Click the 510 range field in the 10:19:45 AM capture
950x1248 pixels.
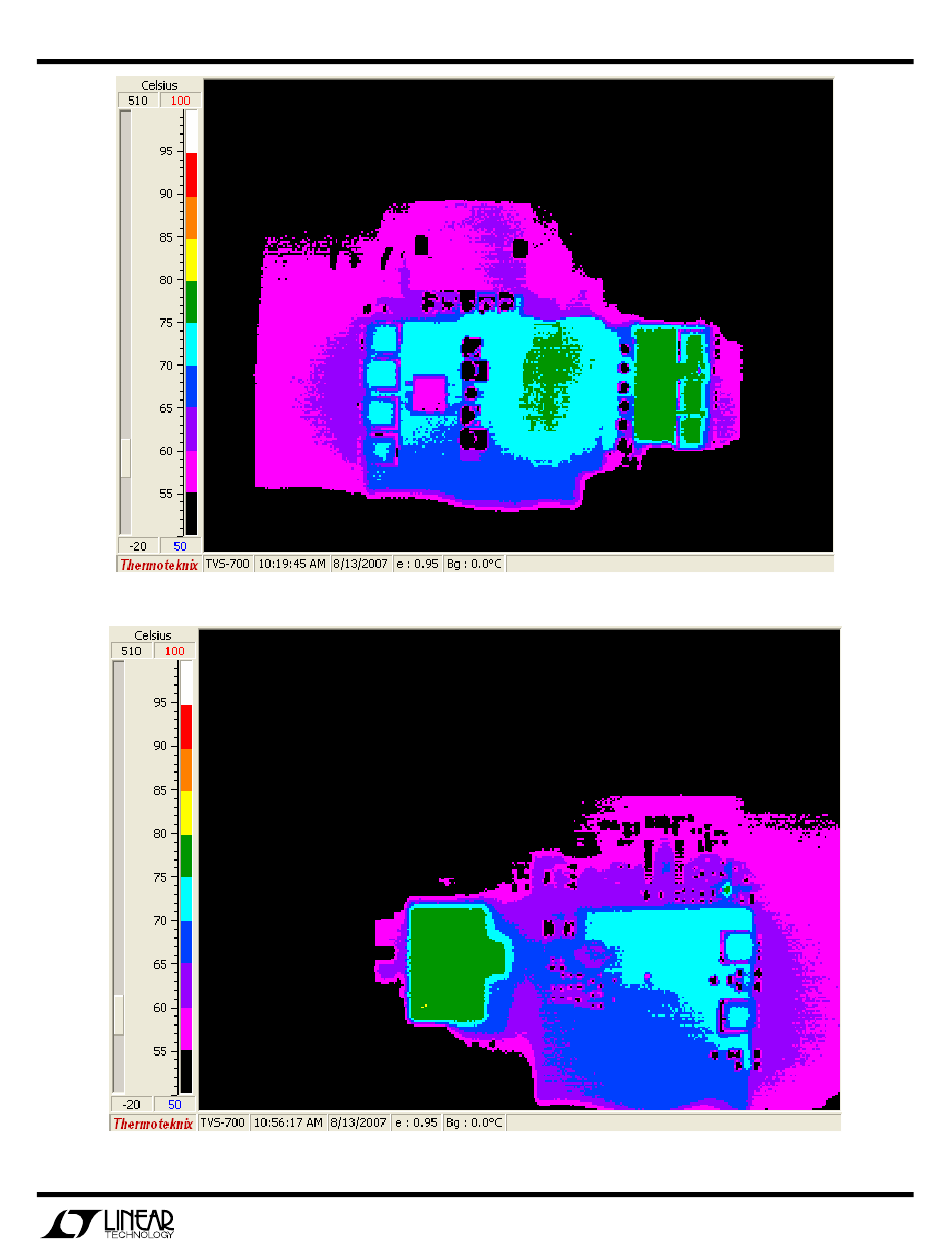pyautogui.click(x=138, y=100)
